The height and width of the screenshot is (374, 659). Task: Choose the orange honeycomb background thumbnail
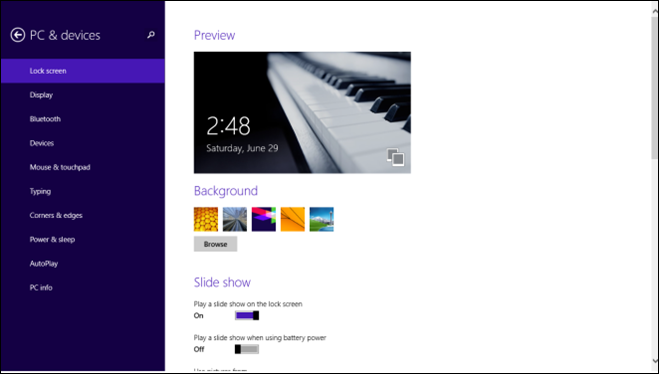pyautogui.click(x=206, y=219)
